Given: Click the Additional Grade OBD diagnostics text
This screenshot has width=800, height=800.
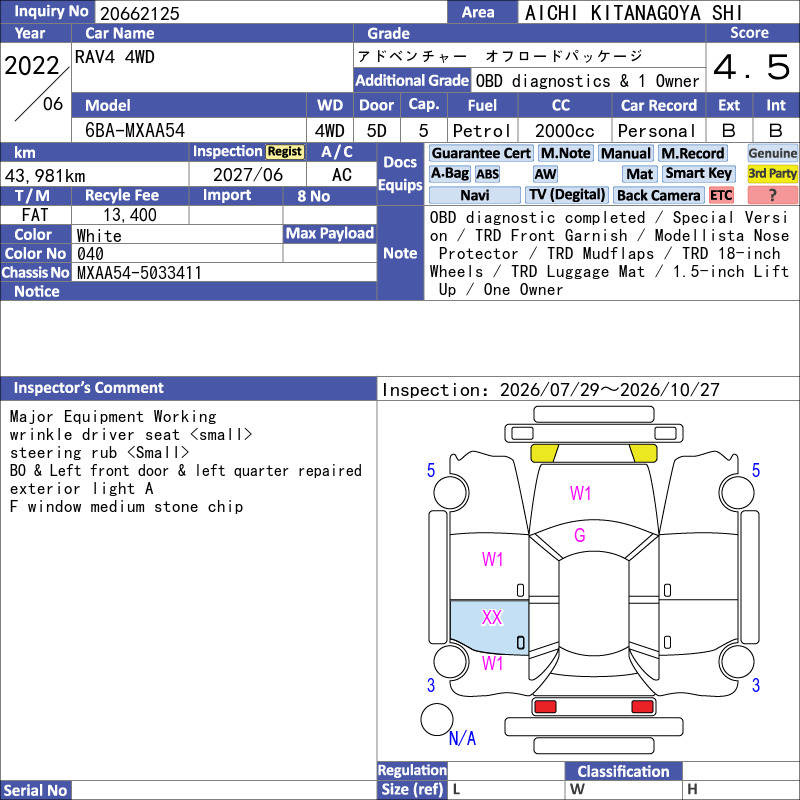Looking at the screenshot, I should coord(587,81).
